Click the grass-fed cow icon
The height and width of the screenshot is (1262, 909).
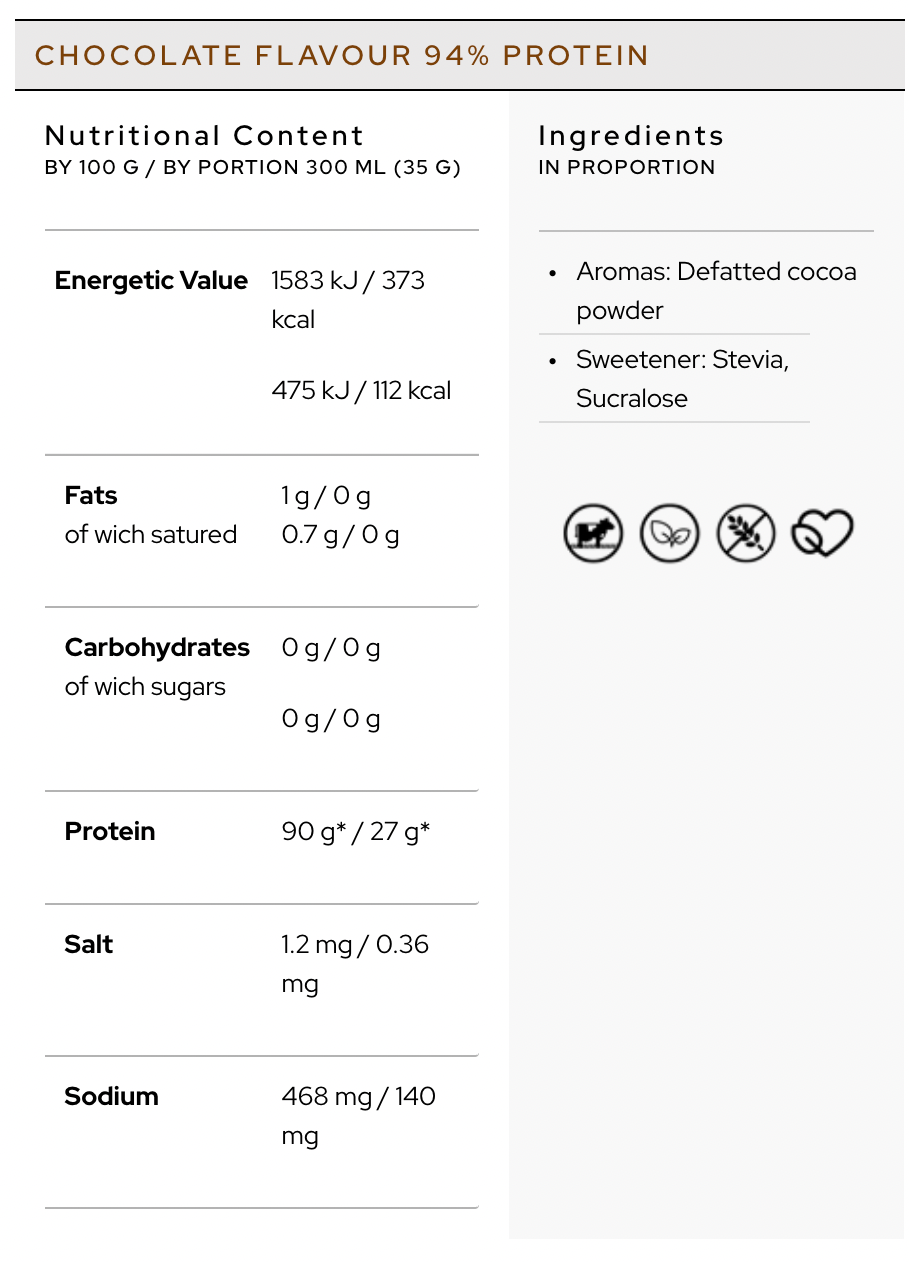click(593, 533)
